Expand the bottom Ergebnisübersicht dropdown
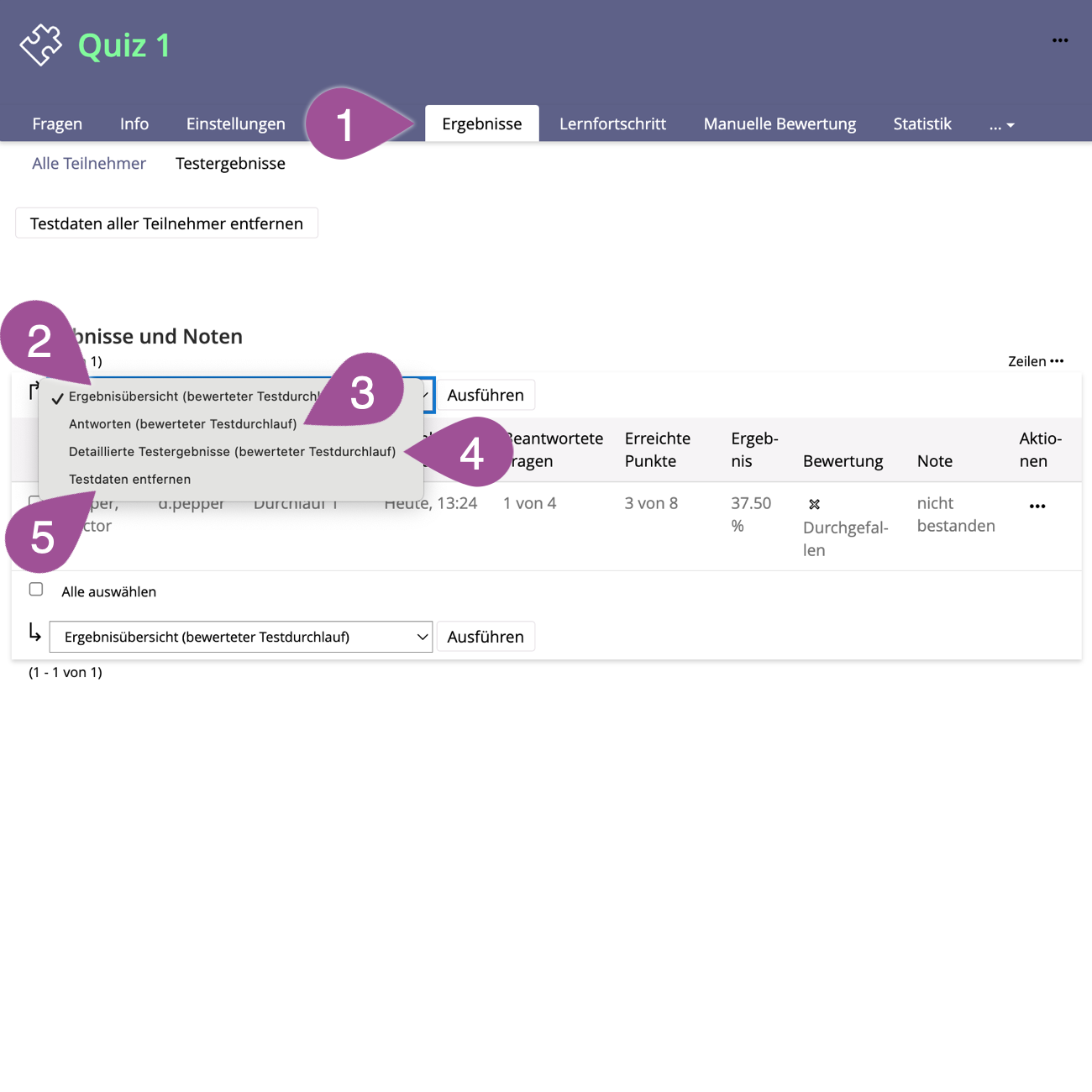 [x=240, y=637]
